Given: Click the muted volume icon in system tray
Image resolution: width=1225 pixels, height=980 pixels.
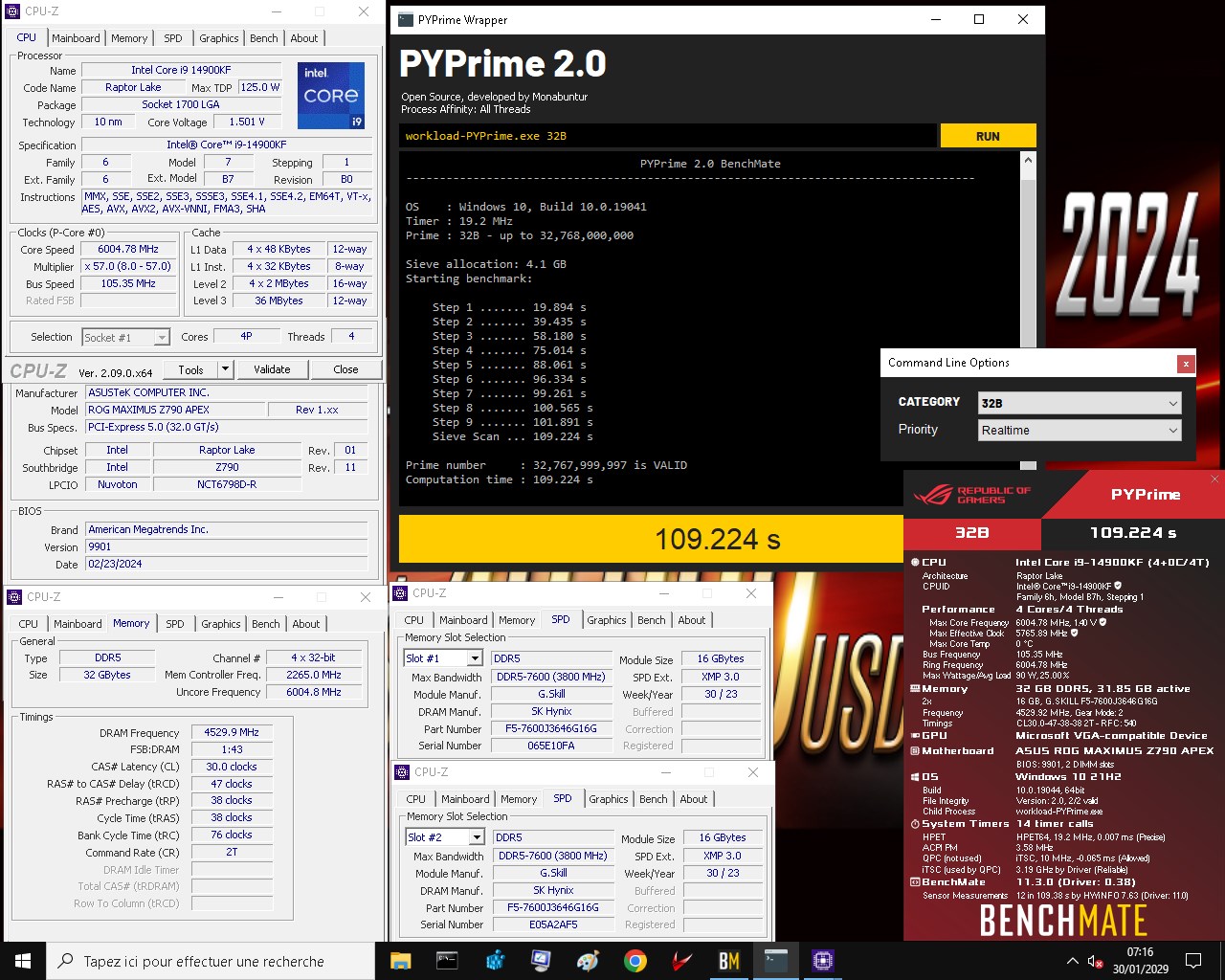Looking at the screenshot, I should (x=1097, y=961).
